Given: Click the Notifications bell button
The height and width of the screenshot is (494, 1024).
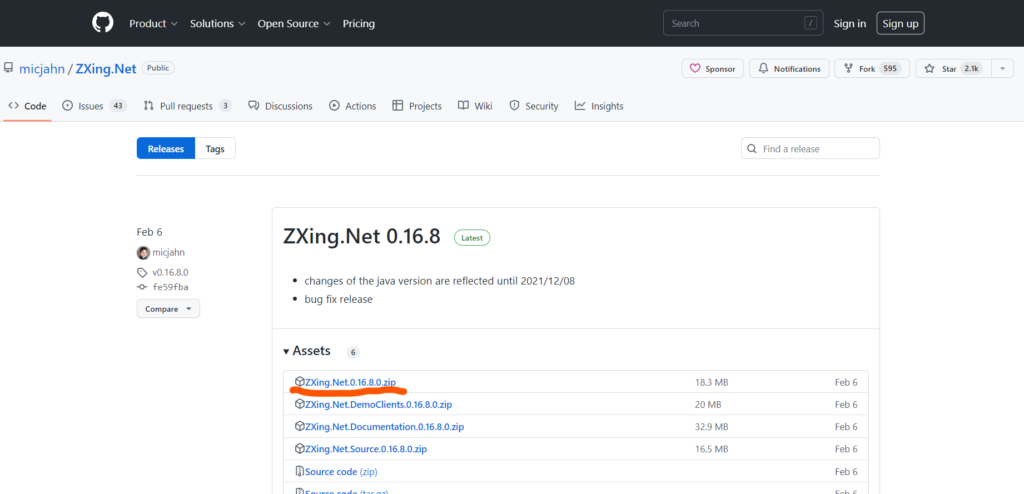Looking at the screenshot, I should point(790,69).
